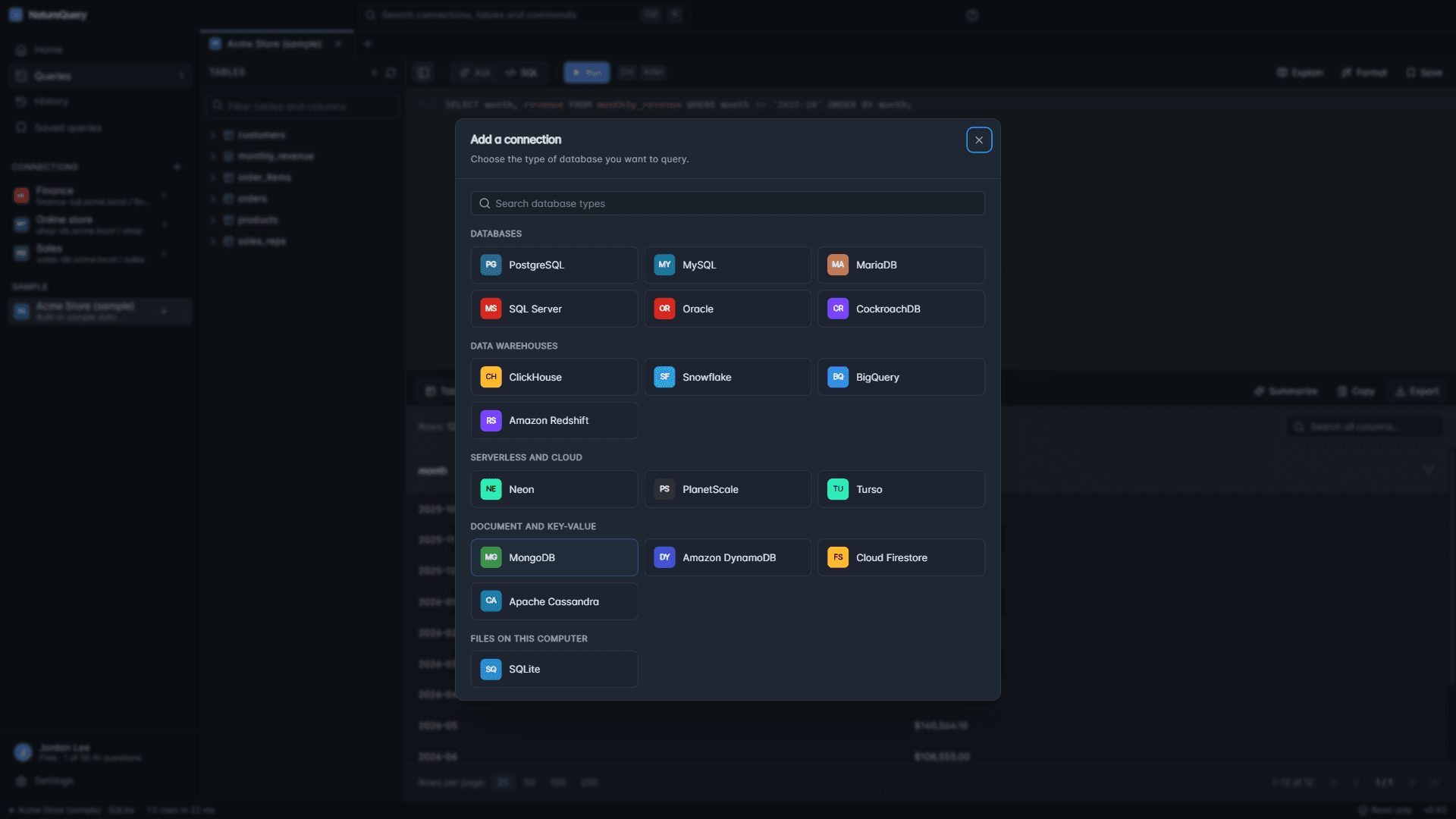Viewport: 1456px width, 819px height.
Task: Click Export above the results
Action: coord(1417,391)
